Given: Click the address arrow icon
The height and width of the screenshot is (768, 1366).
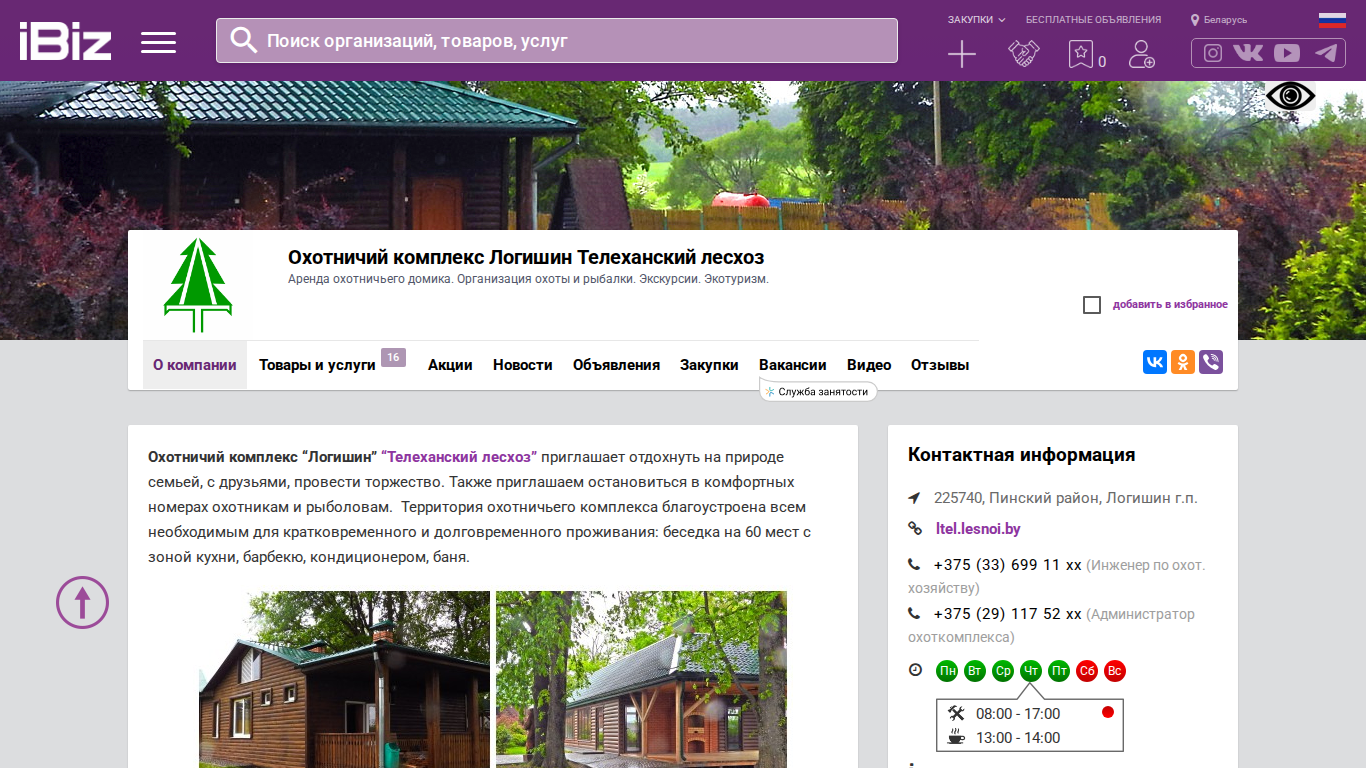Looking at the screenshot, I should click(914, 498).
